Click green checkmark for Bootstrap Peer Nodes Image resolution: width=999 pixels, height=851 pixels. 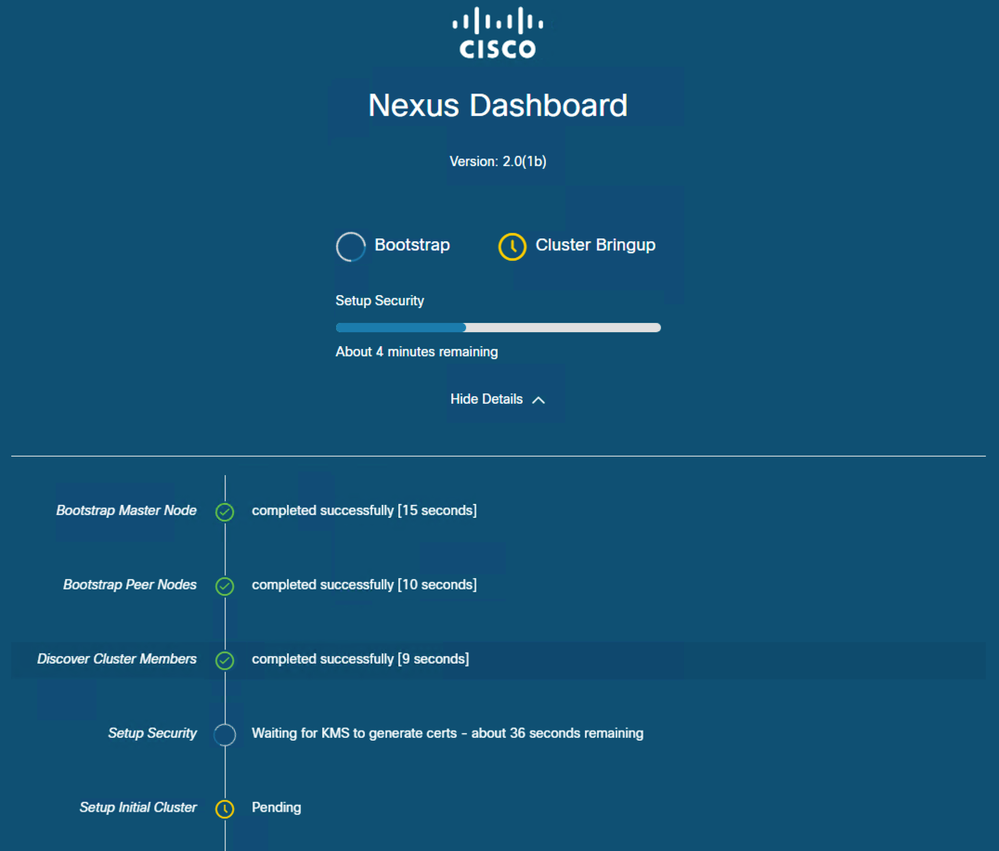tap(225, 586)
